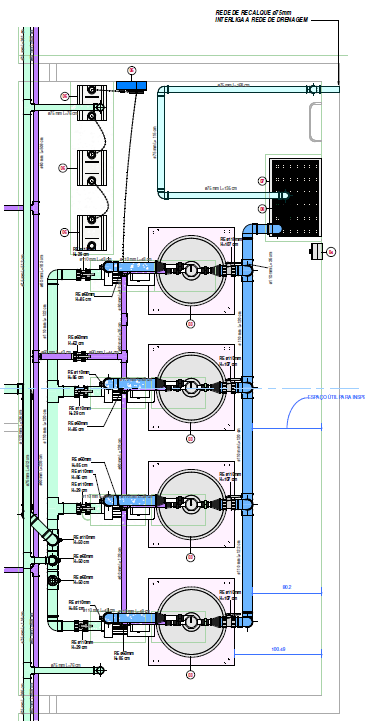Click the black perforated drain grate
This screenshot has height=727, width=365.
295,198
